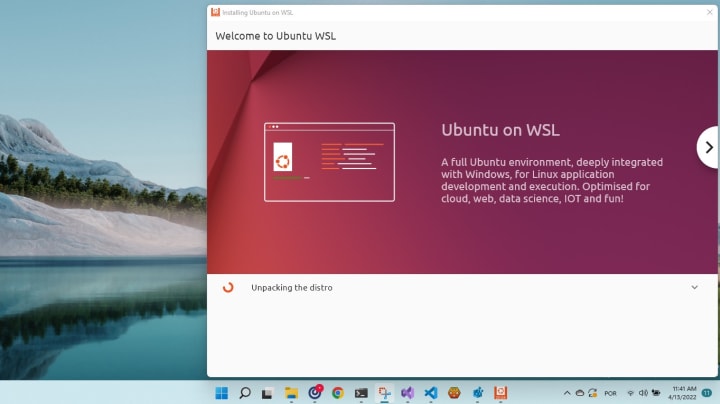Viewport: 720px width, 404px height.
Task: Open the clock and calendar at 11:41 AM
Action: [x=682, y=393]
